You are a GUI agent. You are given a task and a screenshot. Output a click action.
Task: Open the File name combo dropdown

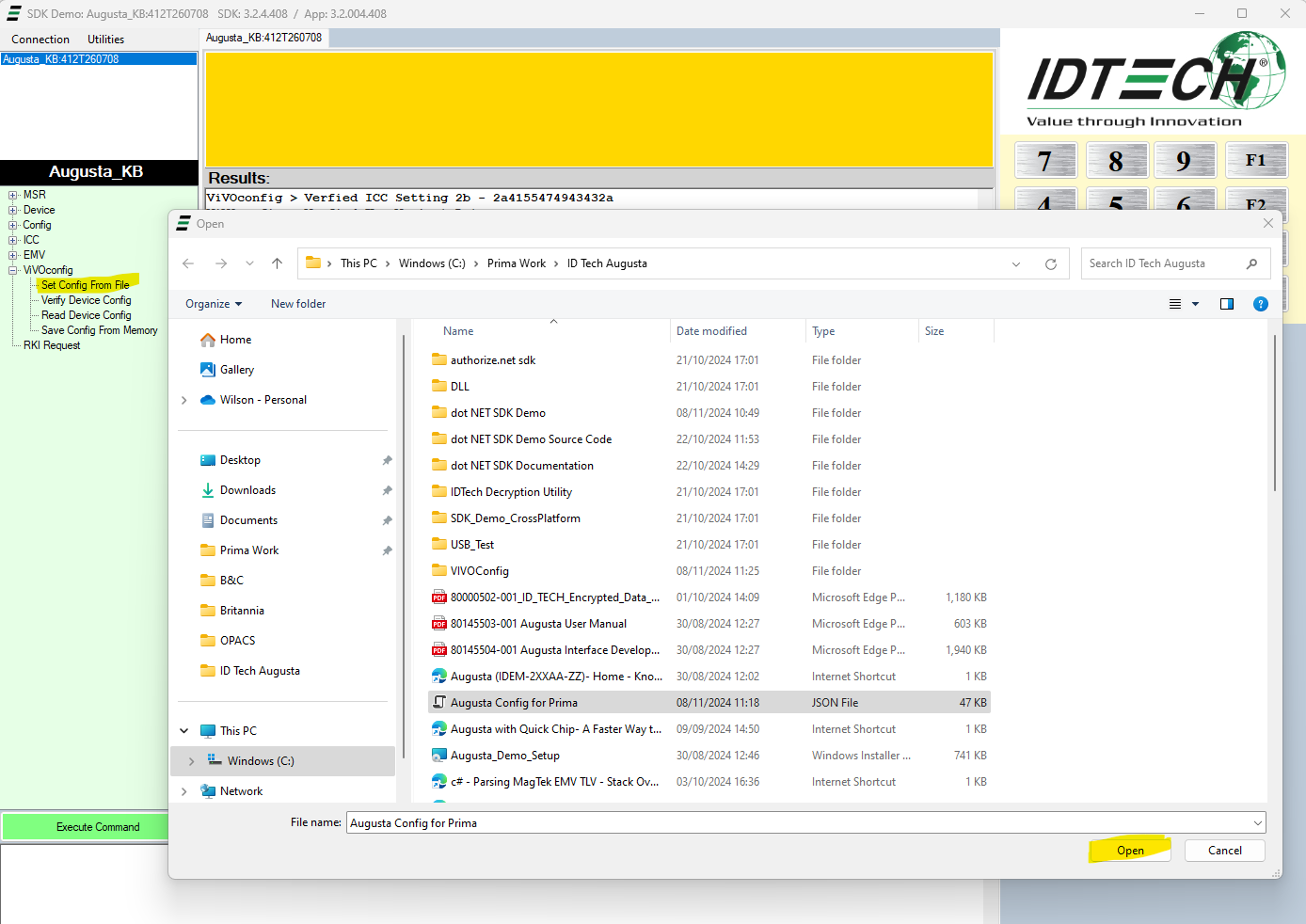[1257, 823]
